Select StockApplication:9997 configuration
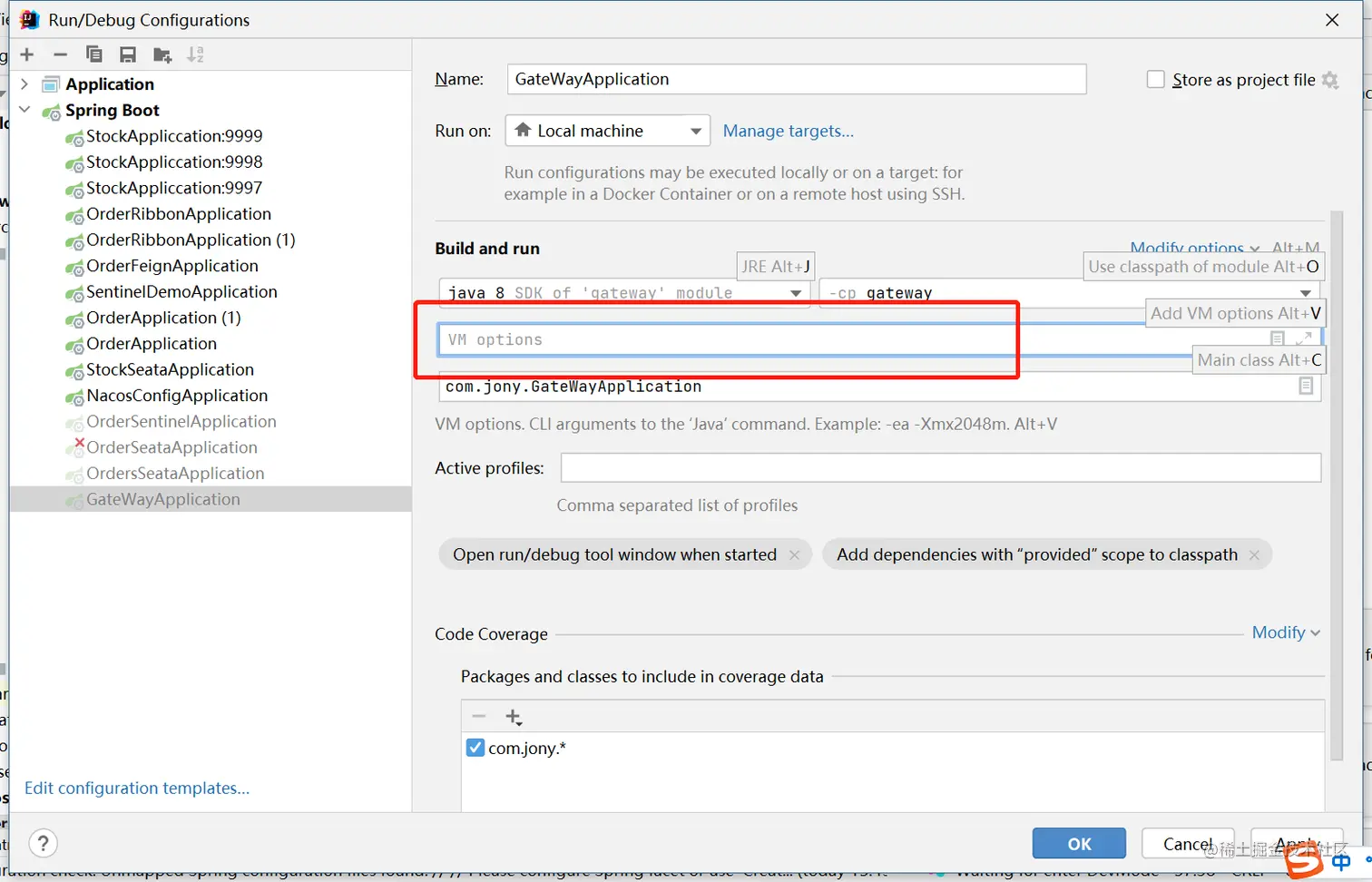 click(174, 188)
